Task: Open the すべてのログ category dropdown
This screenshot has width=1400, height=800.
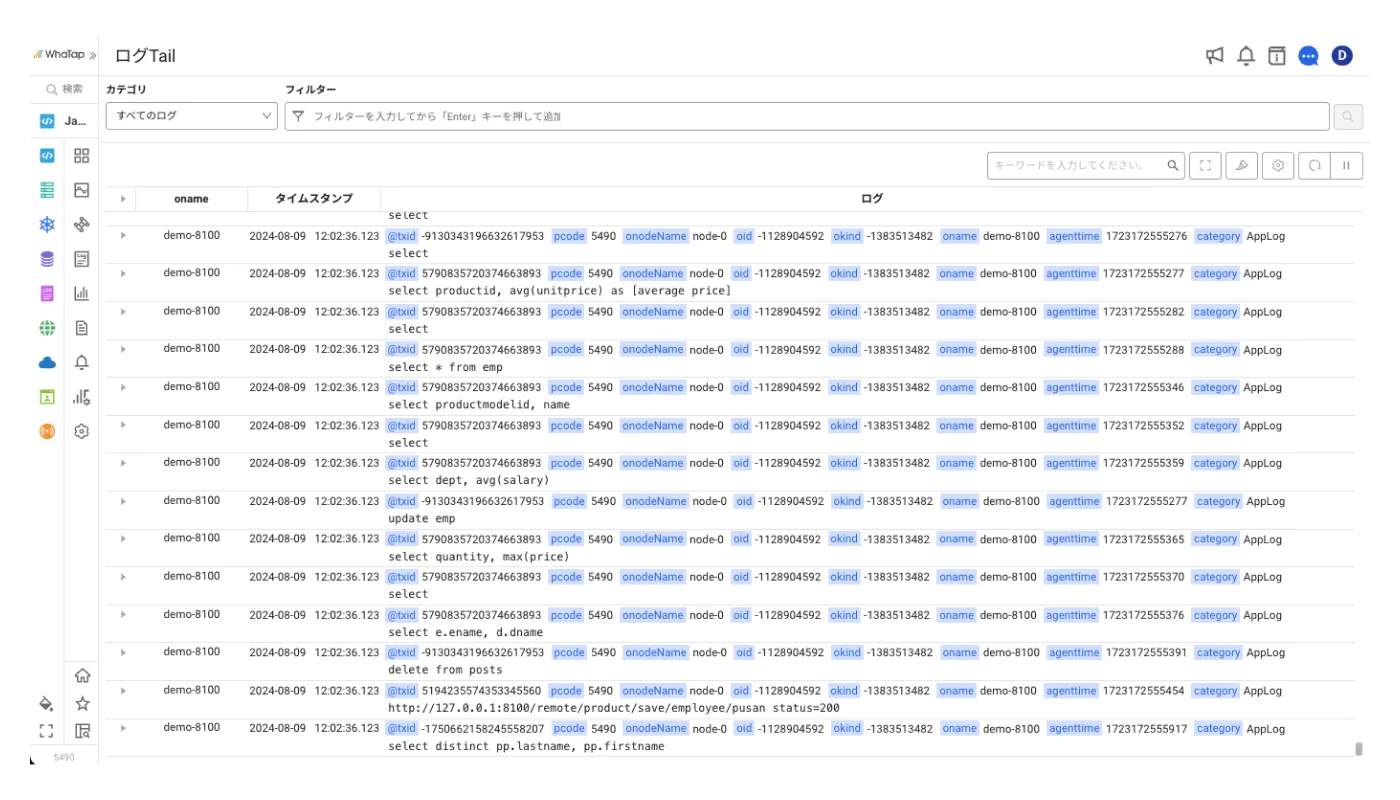Action: point(191,116)
